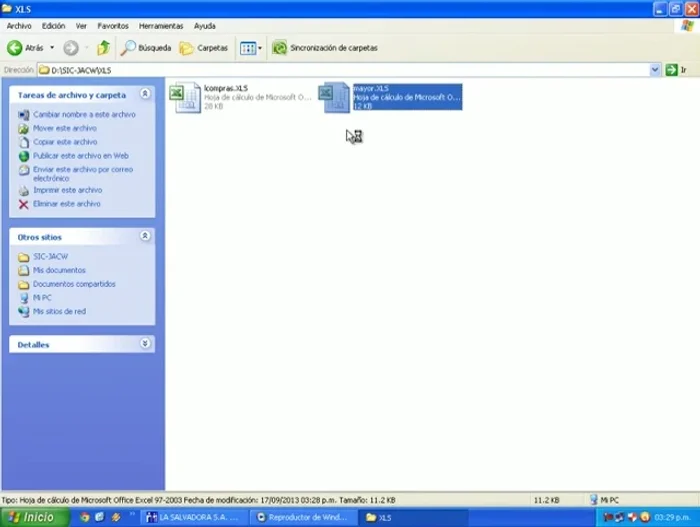Image resolution: width=700 pixels, height=527 pixels.
Task: Open the Views dropdown button
Action: [250, 48]
